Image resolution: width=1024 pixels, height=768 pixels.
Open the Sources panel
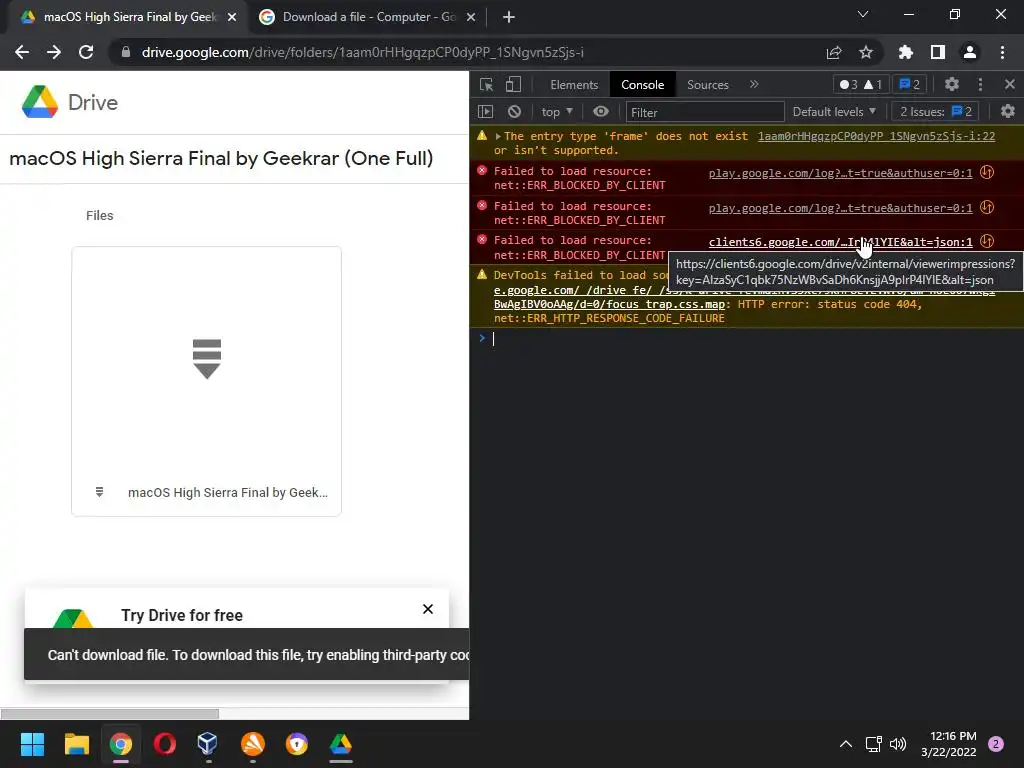click(x=707, y=85)
